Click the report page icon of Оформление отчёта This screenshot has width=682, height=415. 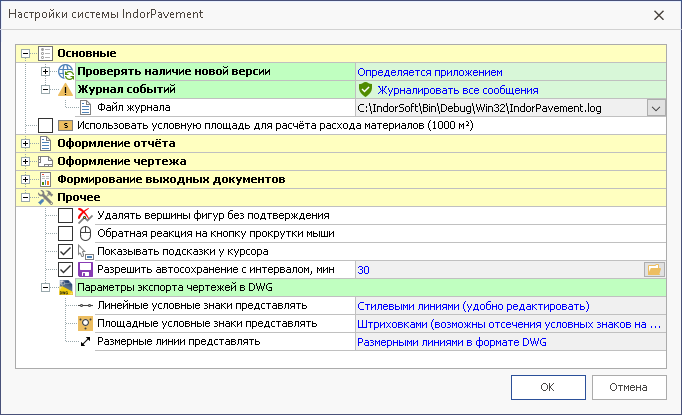[x=45, y=144]
